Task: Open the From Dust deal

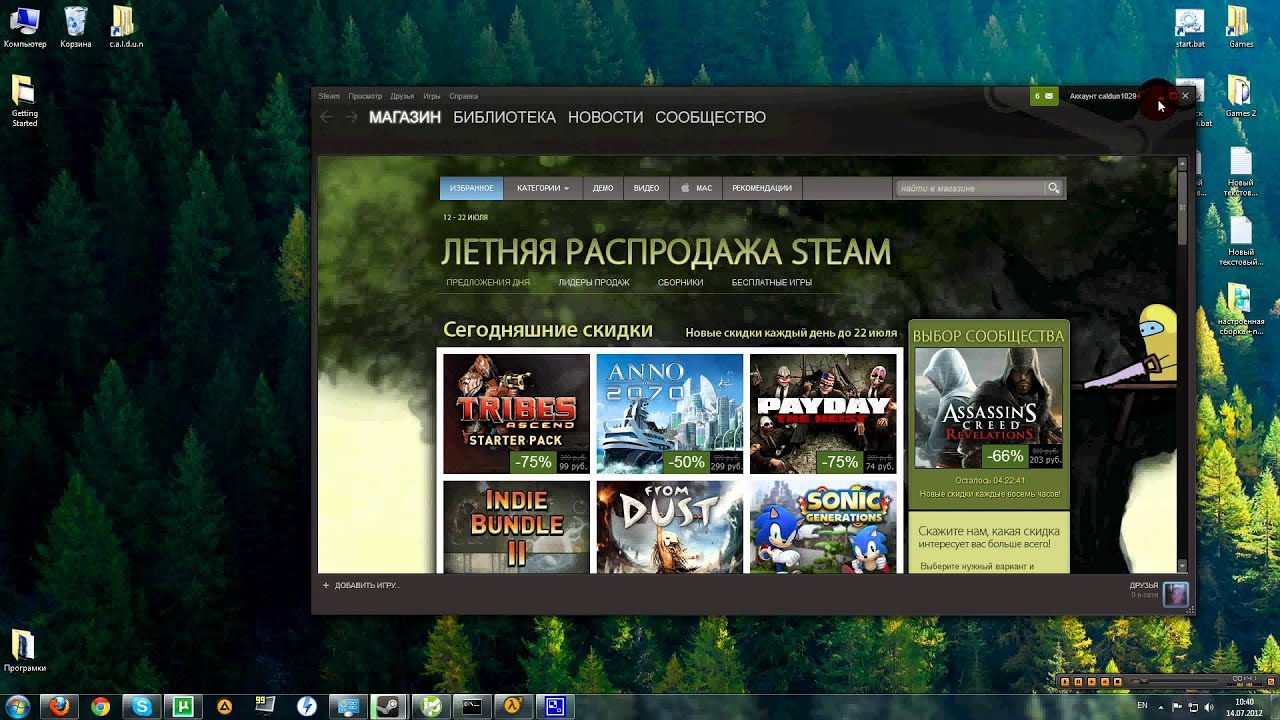Action: [x=670, y=527]
